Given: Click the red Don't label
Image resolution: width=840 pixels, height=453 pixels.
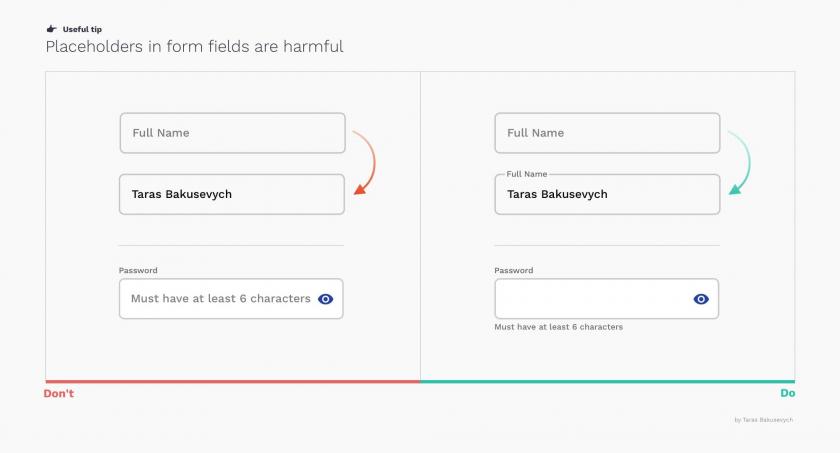Looking at the screenshot, I should (x=58, y=393).
